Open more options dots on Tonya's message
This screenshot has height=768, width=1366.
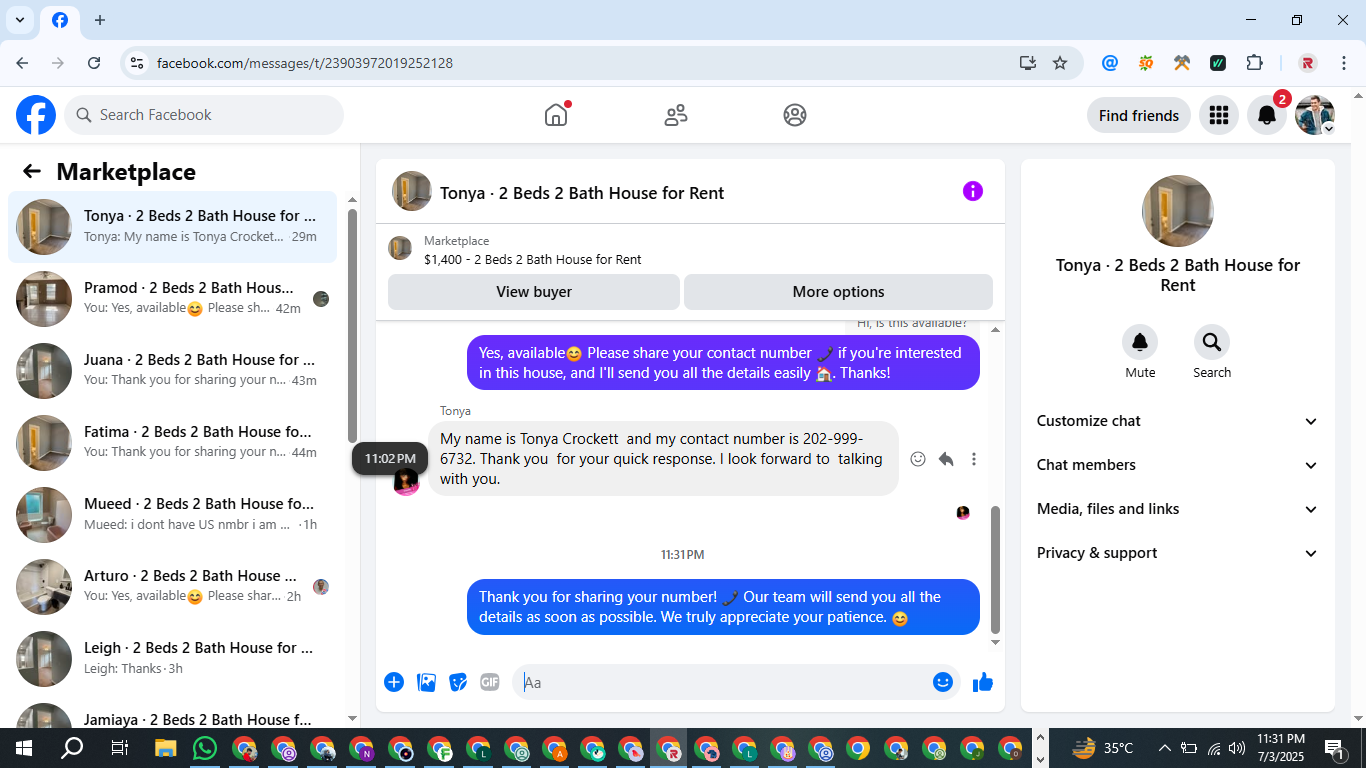[x=974, y=459]
